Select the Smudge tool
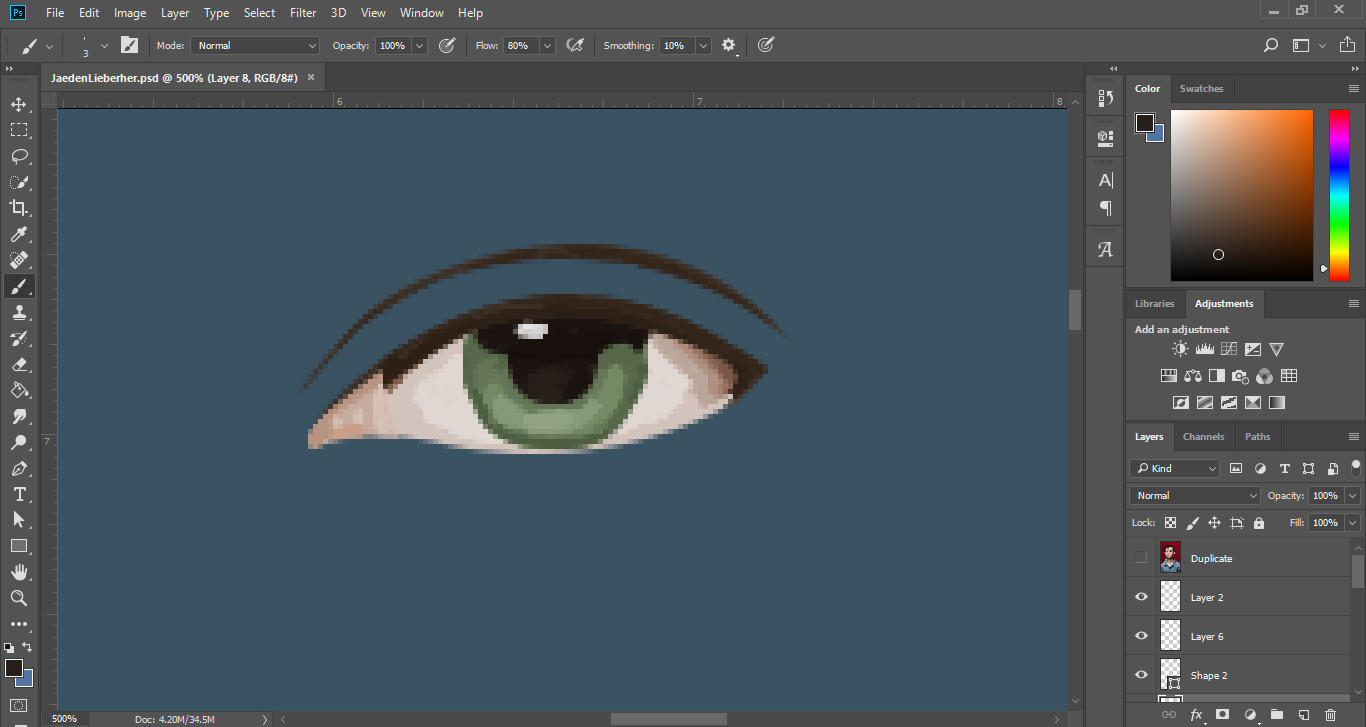1366x727 pixels. (19, 416)
